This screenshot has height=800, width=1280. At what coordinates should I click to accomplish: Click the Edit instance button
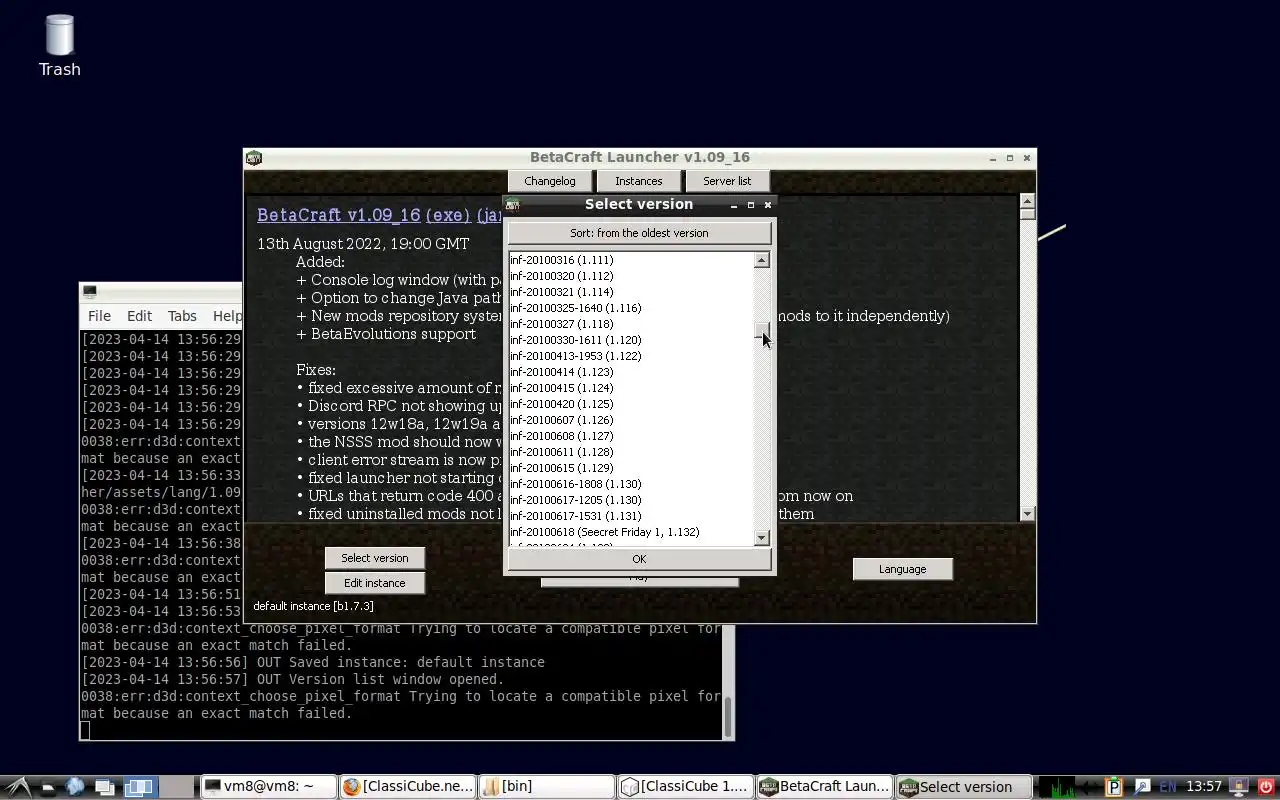[375, 583]
